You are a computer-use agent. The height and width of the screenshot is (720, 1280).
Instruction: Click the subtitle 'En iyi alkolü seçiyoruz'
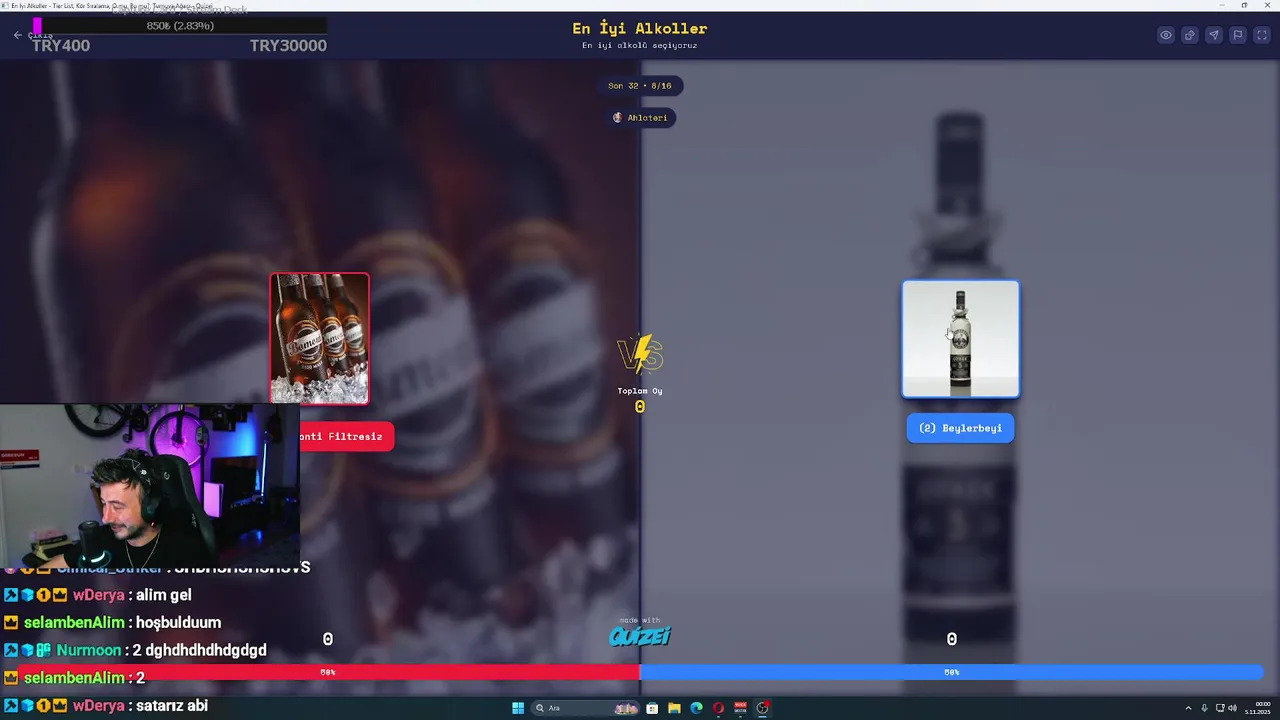(x=640, y=46)
